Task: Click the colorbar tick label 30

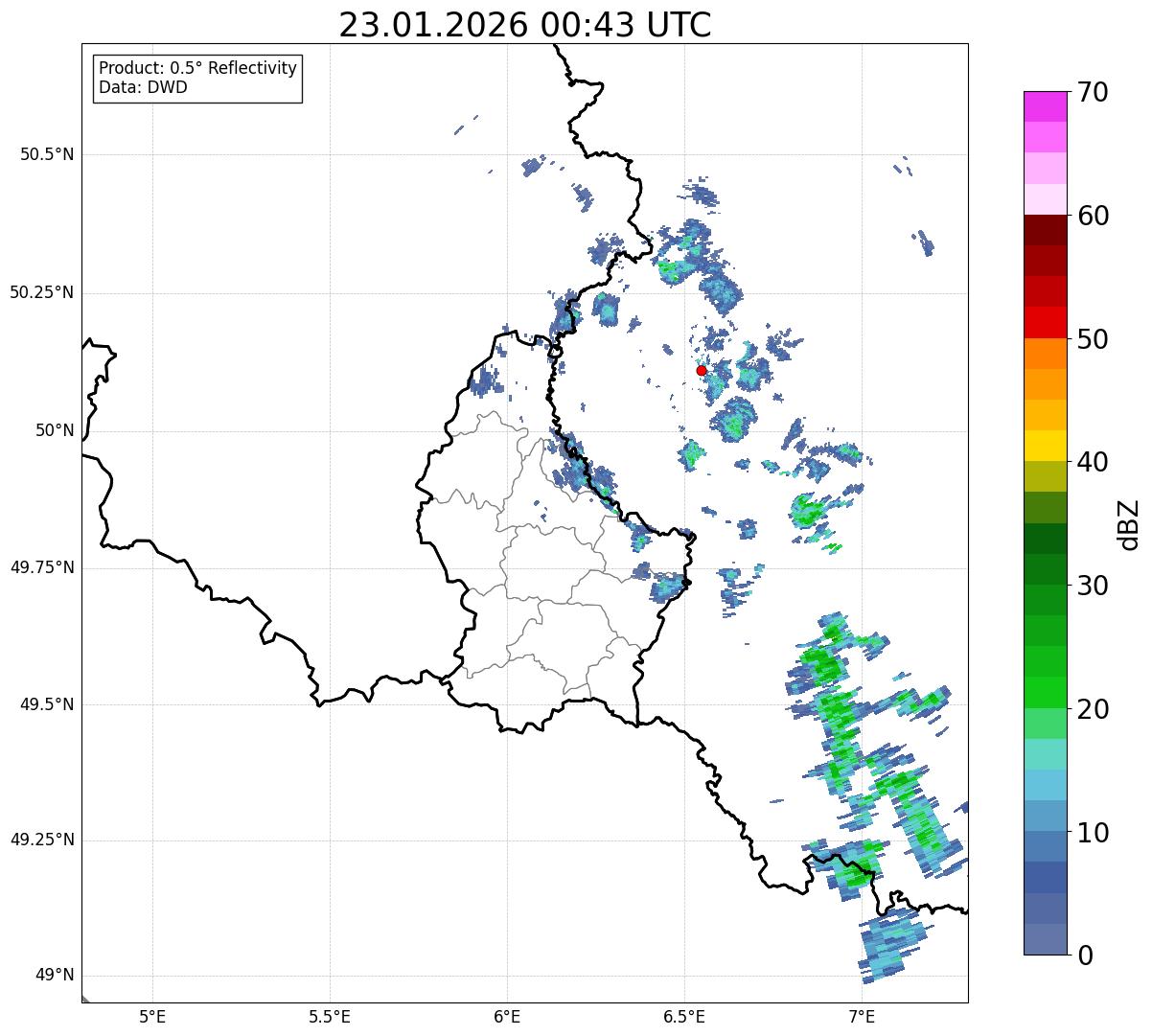Action: tap(1093, 586)
